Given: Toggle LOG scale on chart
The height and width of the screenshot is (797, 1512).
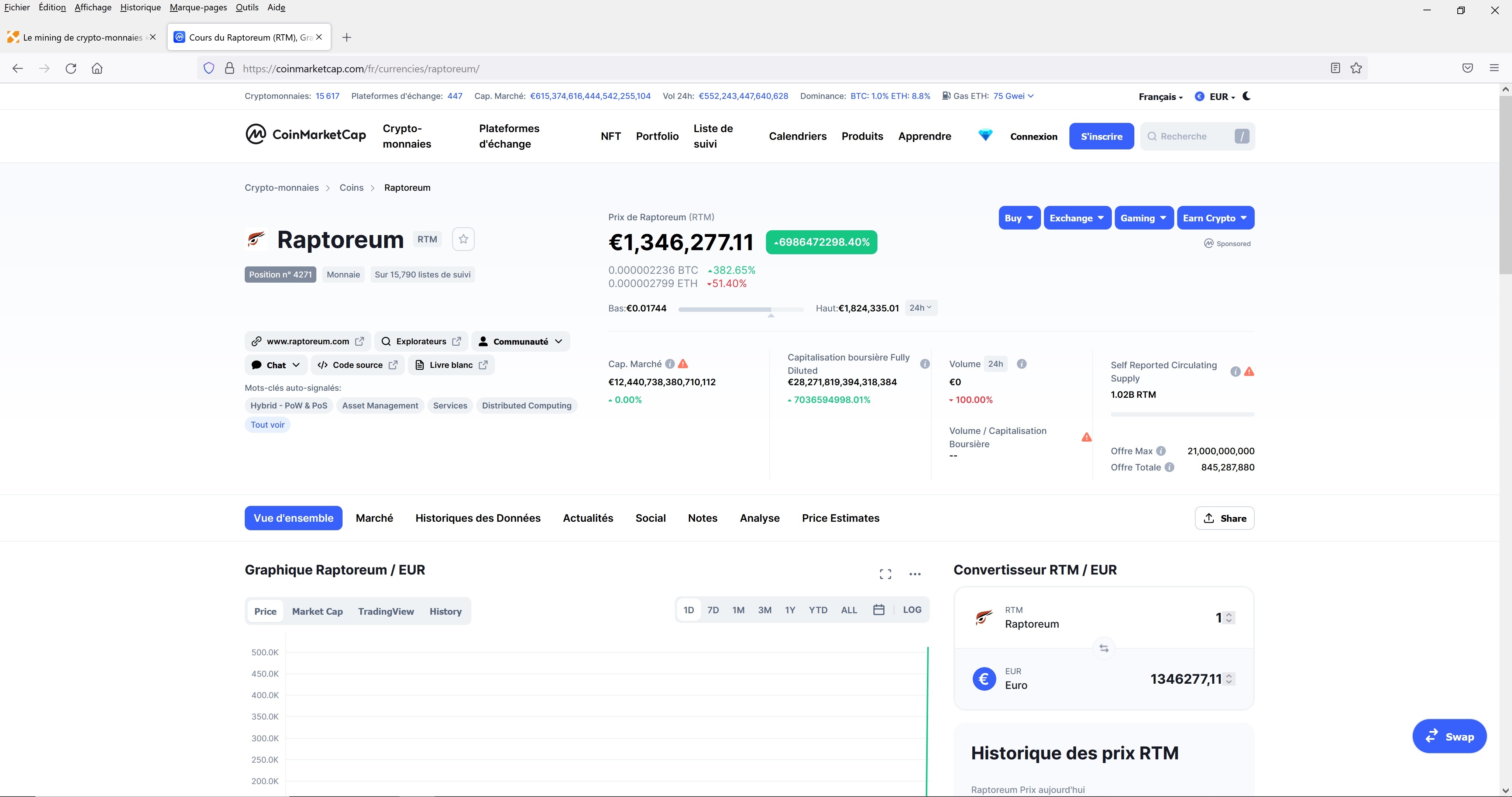Looking at the screenshot, I should [912, 610].
